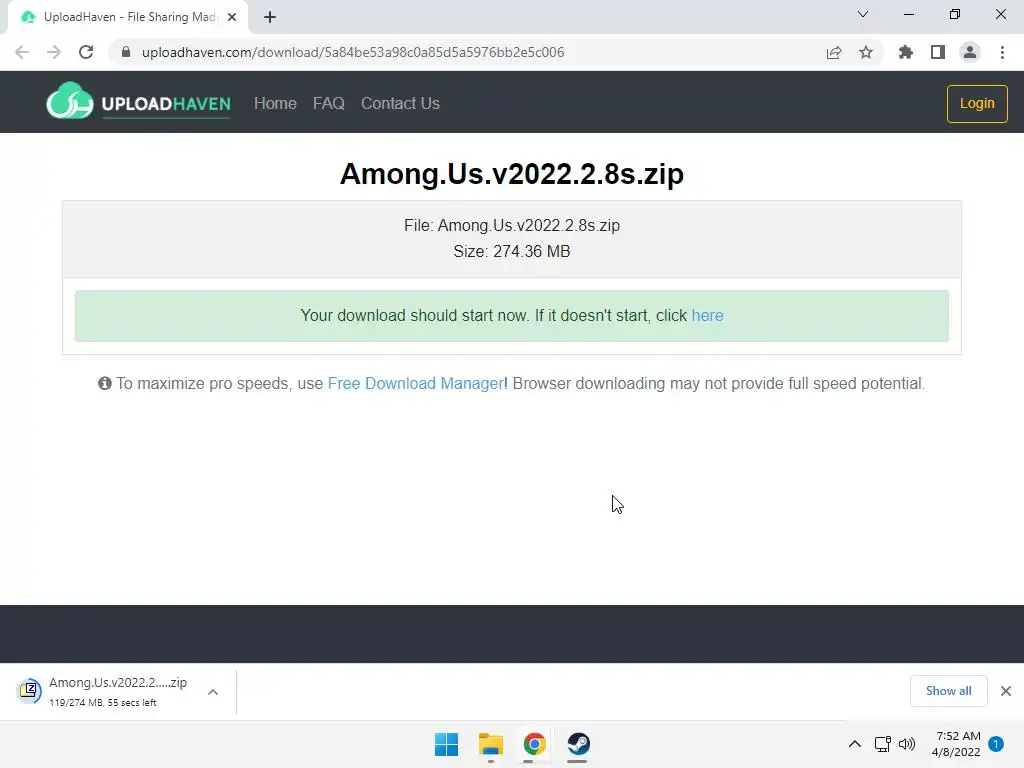Click the Among.Us zip download item

[118, 692]
